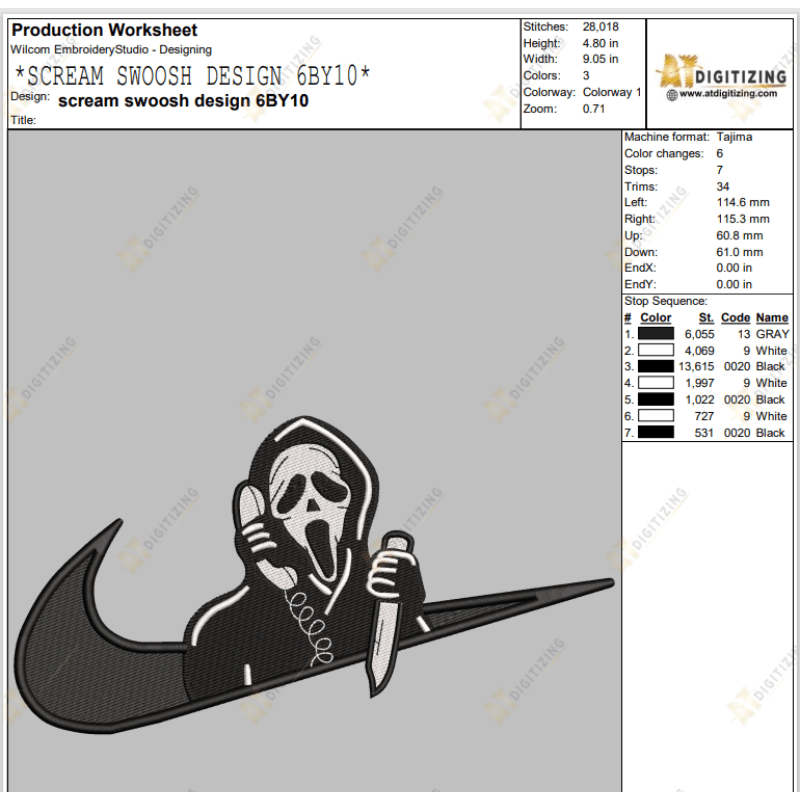This screenshot has width=800, height=800.
Task: Click the Colorway 1 value
Action: [x=609, y=91]
